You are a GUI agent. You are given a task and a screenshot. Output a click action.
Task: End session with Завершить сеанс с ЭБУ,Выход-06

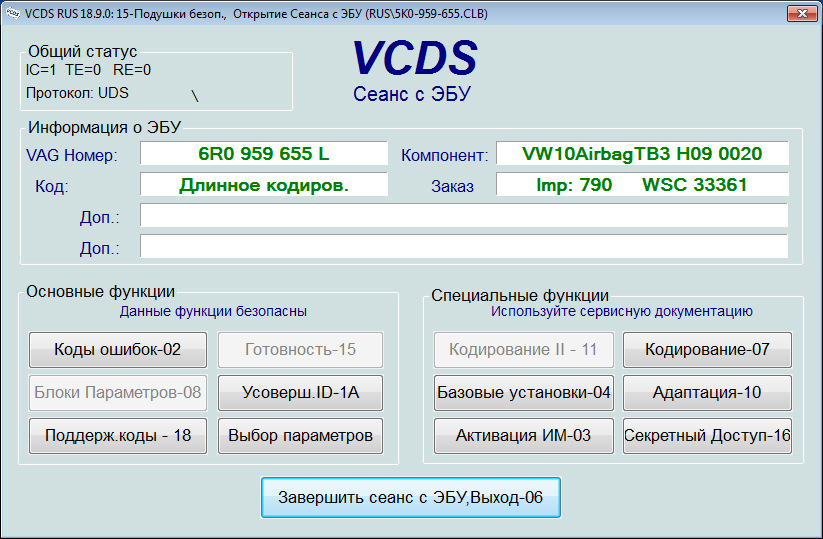pos(410,498)
